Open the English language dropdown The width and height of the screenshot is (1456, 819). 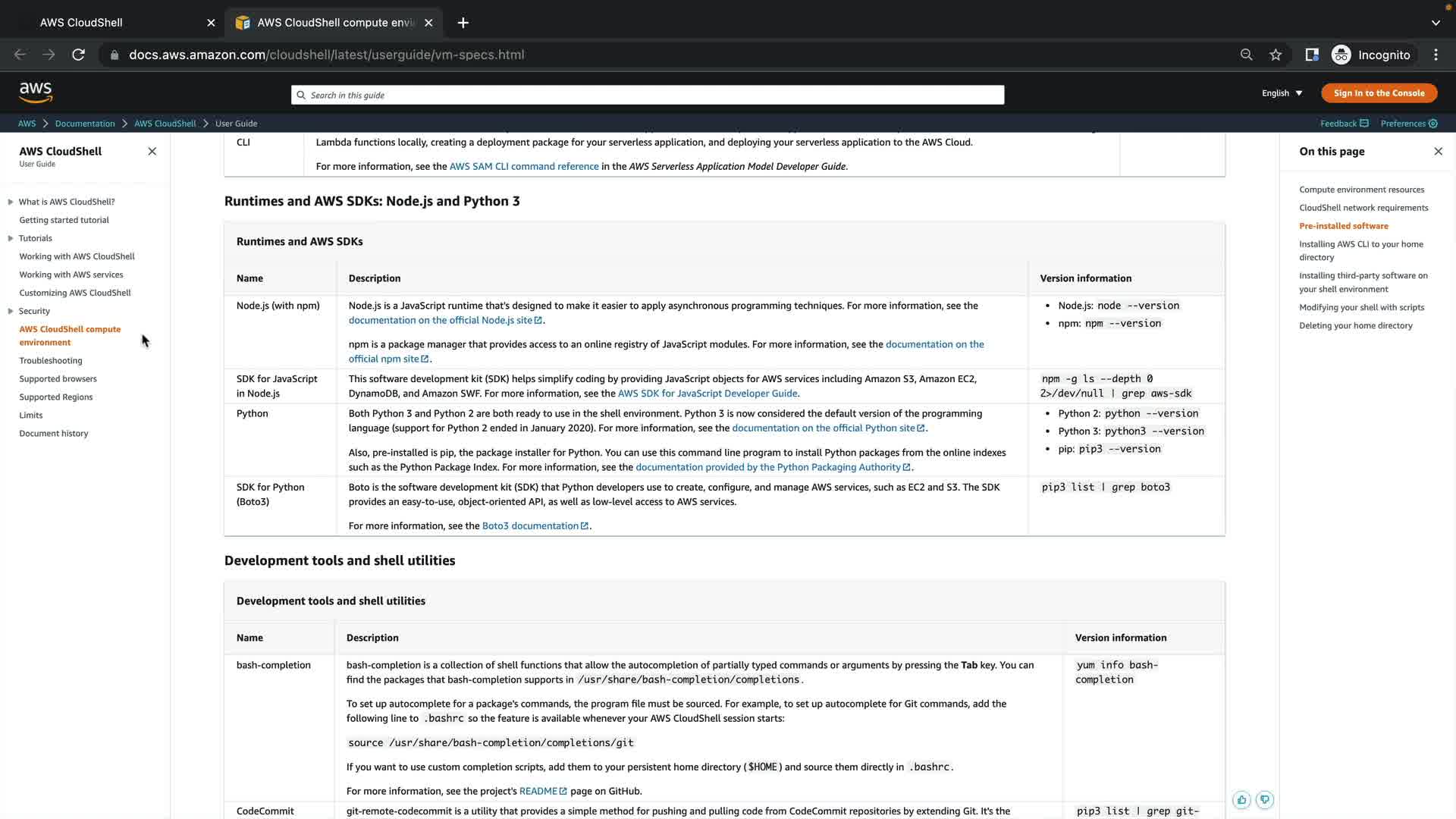point(1282,93)
